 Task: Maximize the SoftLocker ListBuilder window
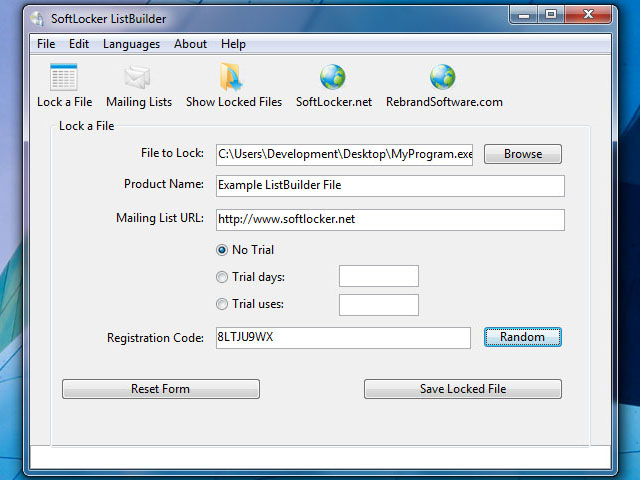pos(551,15)
